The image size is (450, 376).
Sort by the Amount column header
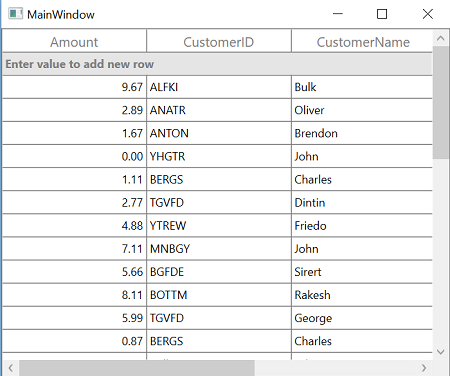tap(74, 42)
